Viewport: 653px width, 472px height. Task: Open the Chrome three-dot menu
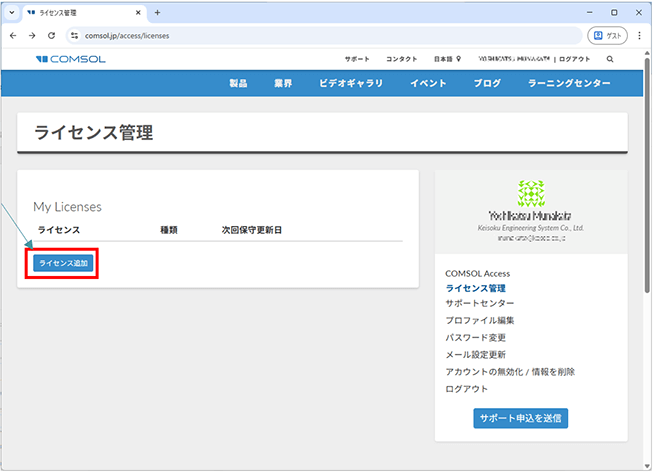(x=640, y=35)
